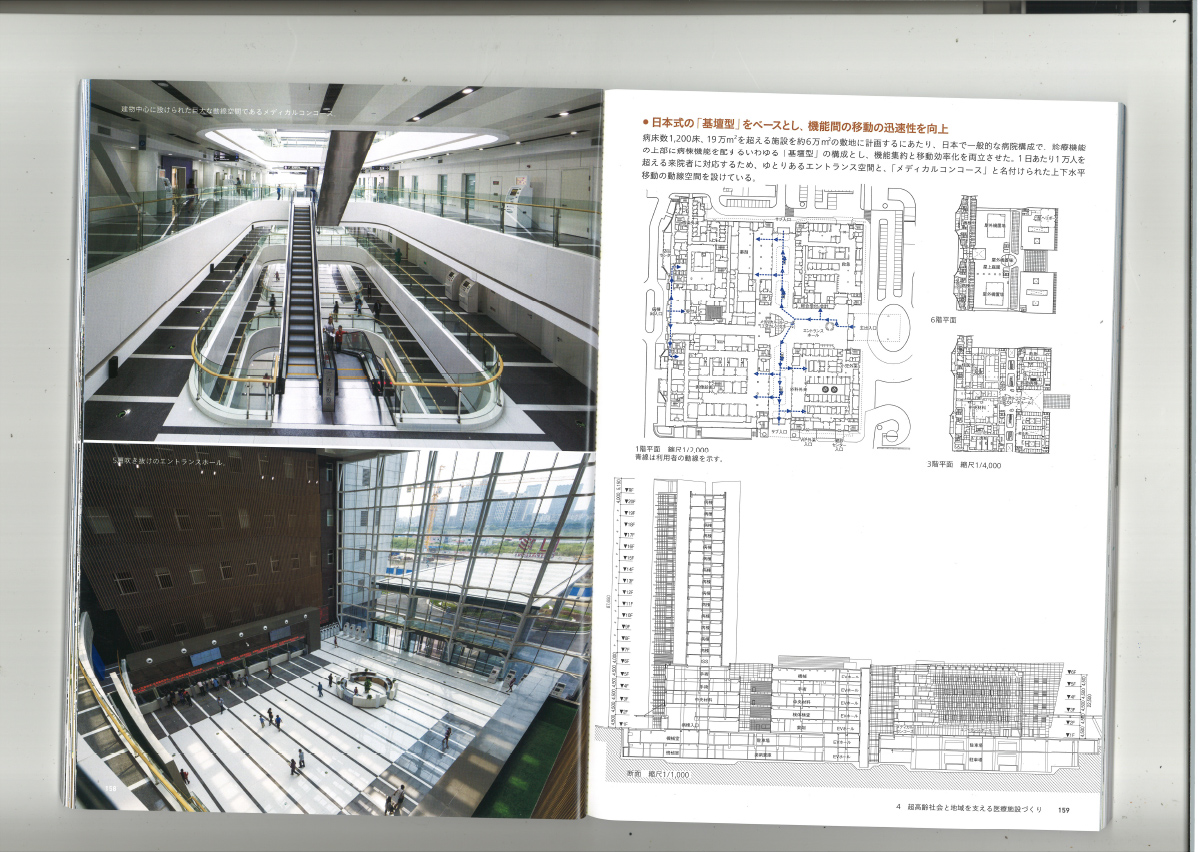This screenshot has width=1200, height=852.
Task: Click the escalator concourse photo
Action: tap(340, 265)
